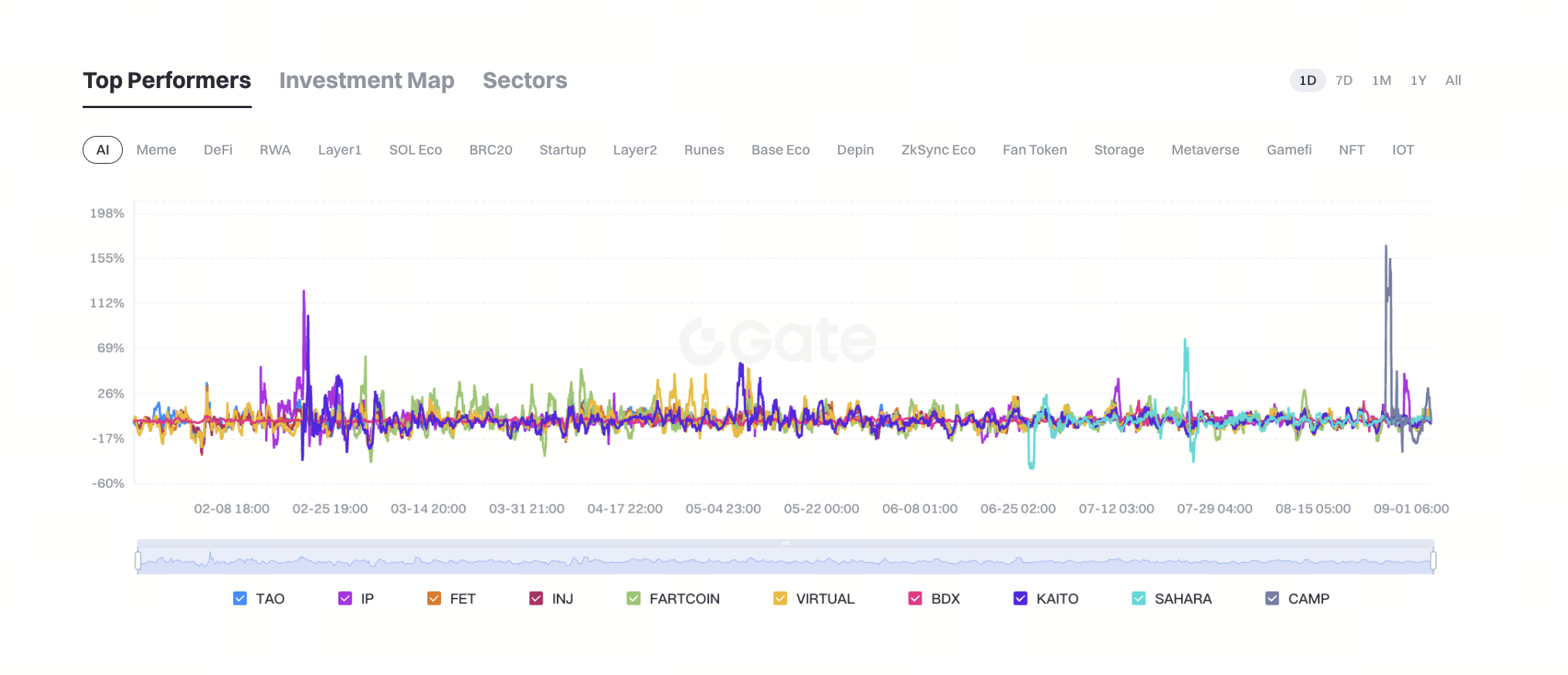Set time range to 1M

[1382, 80]
